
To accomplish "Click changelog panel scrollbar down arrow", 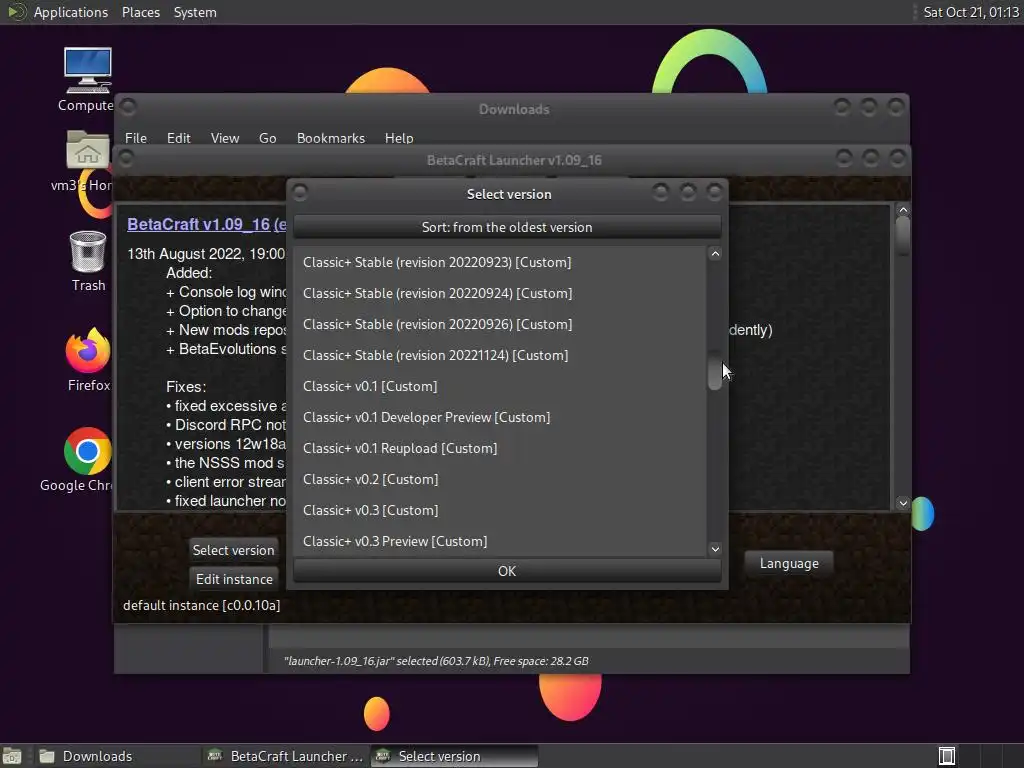I will [x=903, y=503].
